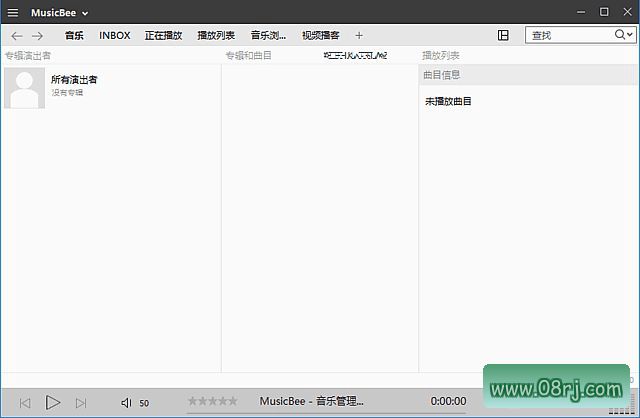This screenshot has height=418, width=640.
Task: Open the 视频播客 tab
Action: click(321, 36)
